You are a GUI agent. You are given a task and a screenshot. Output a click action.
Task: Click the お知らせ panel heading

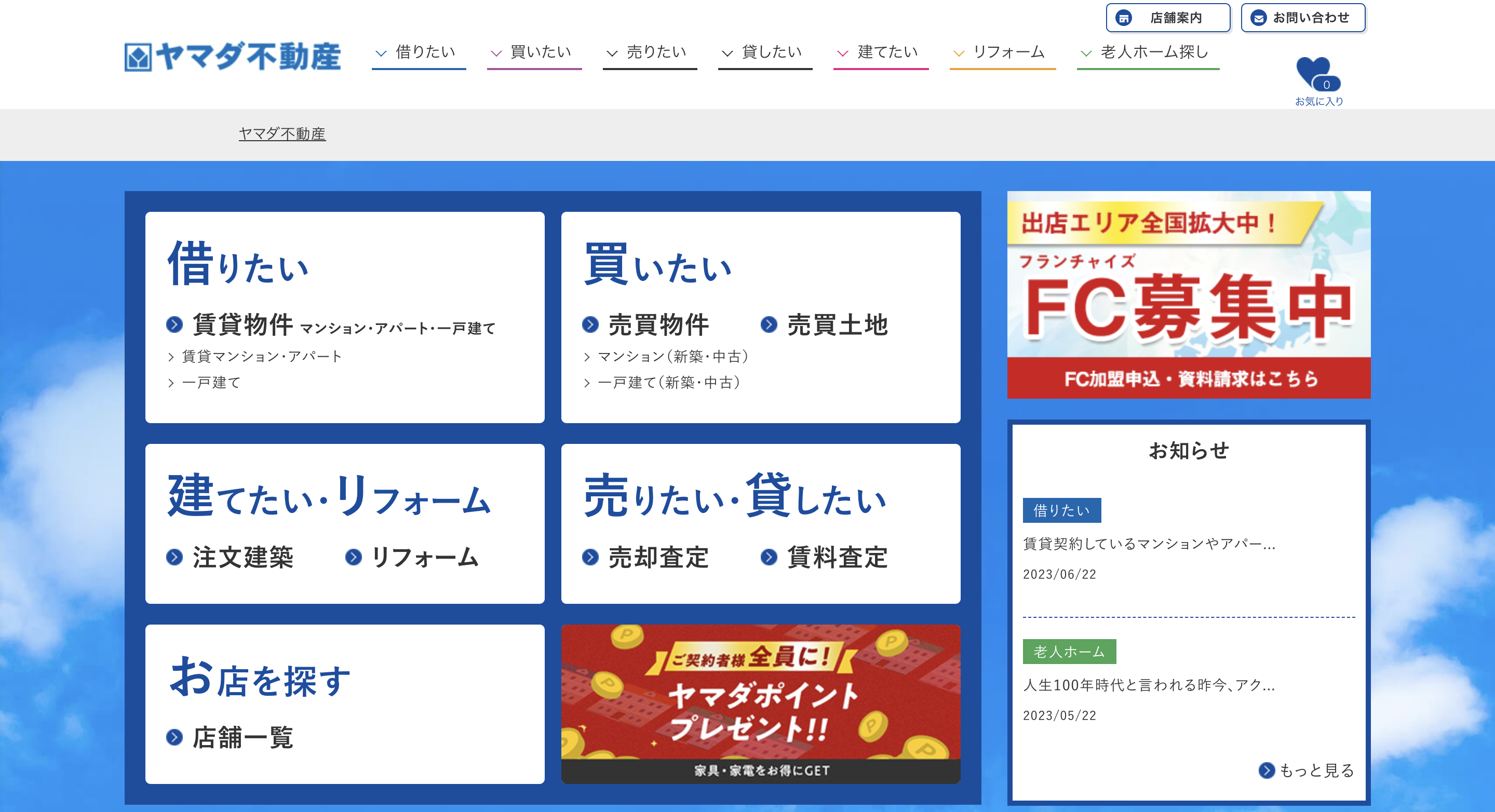pos(1189,451)
